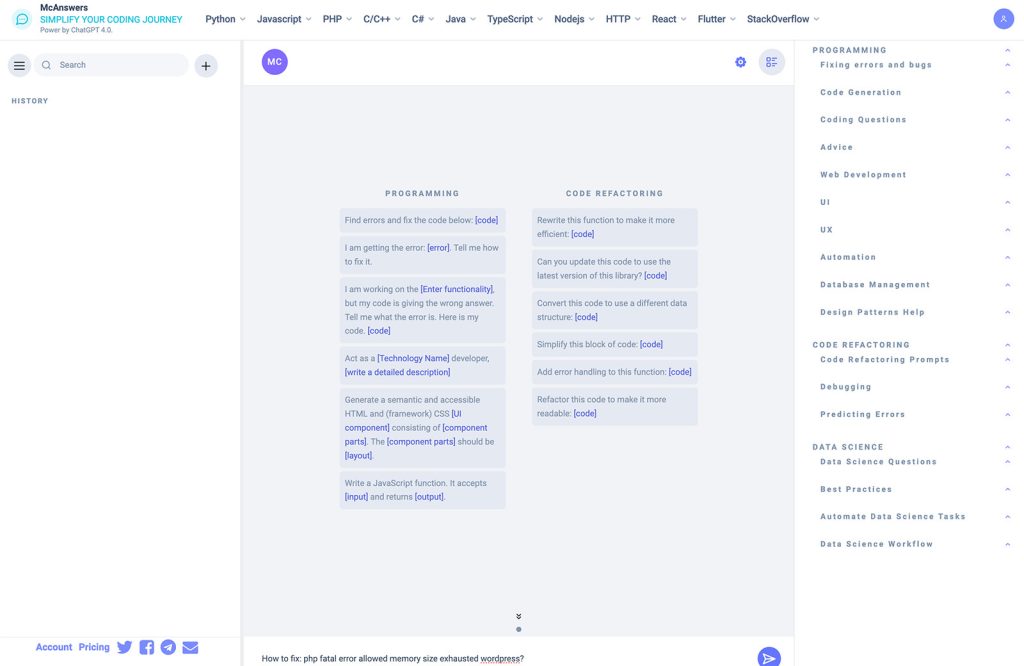Screen dimensions: 1024x666
Task: Select 'Act as a [Technology Name] developer' prompt
Action: 422,365
